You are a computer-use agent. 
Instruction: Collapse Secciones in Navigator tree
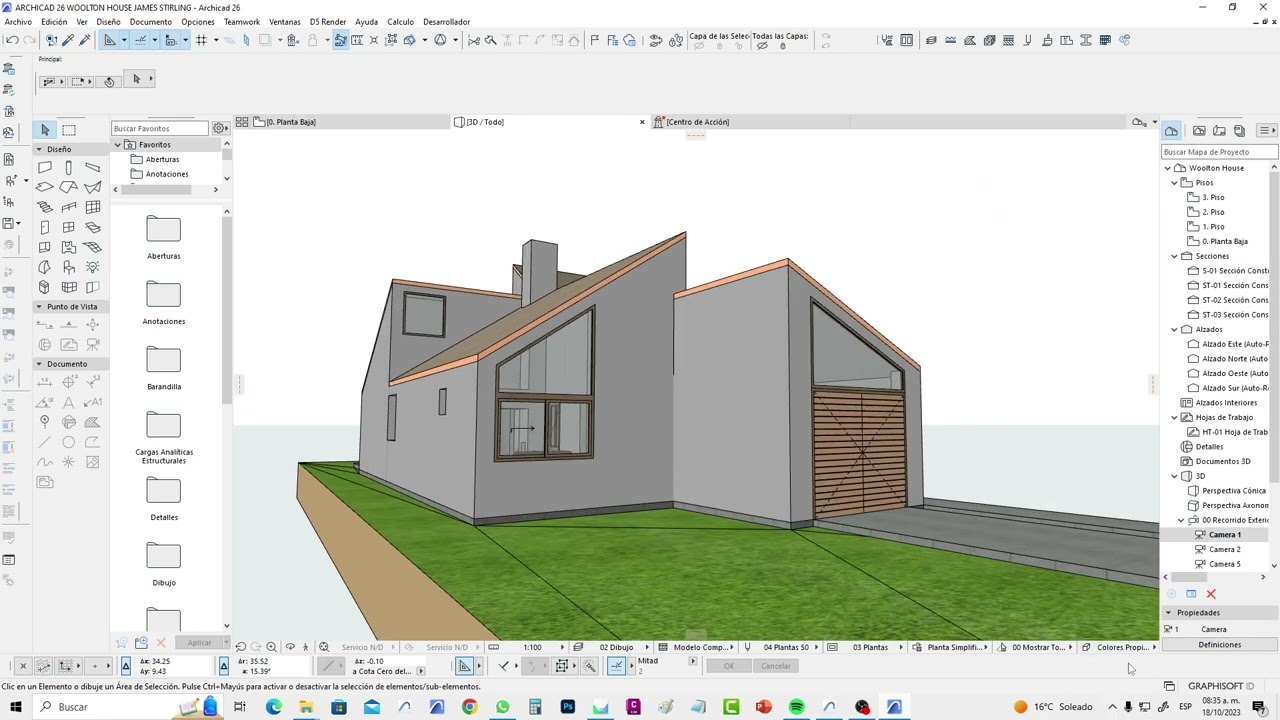(1175, 256)
